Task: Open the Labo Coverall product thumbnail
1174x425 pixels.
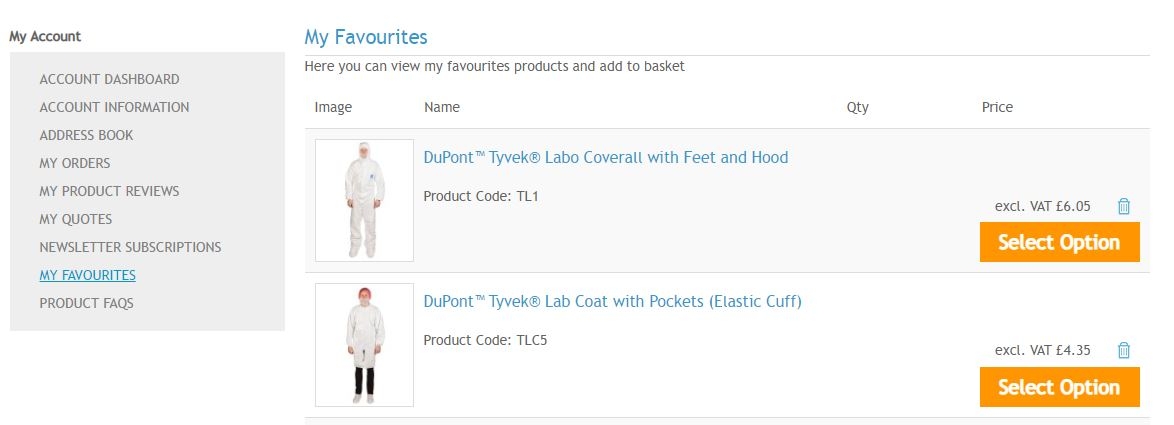Action: 364,200
